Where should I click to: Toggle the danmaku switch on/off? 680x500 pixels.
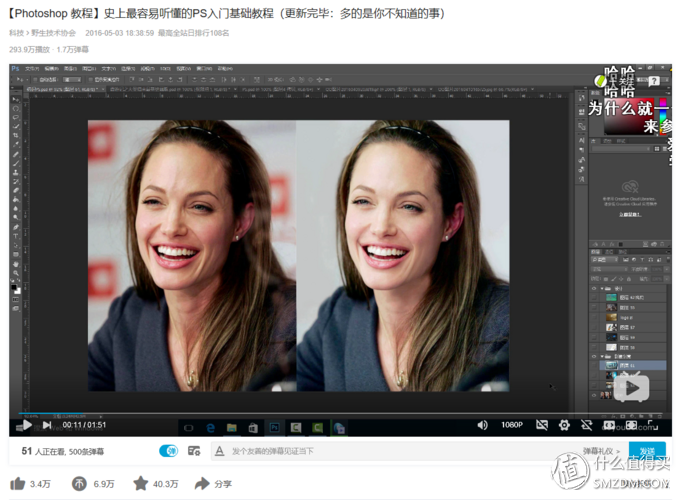(169, 451)
